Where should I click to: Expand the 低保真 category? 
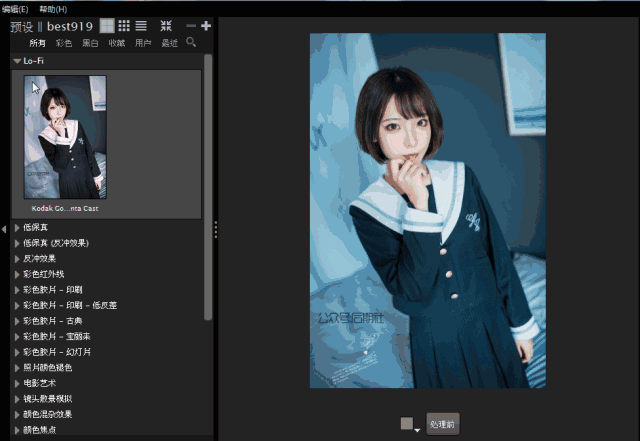pyautogui.click(x=17, y=227)
